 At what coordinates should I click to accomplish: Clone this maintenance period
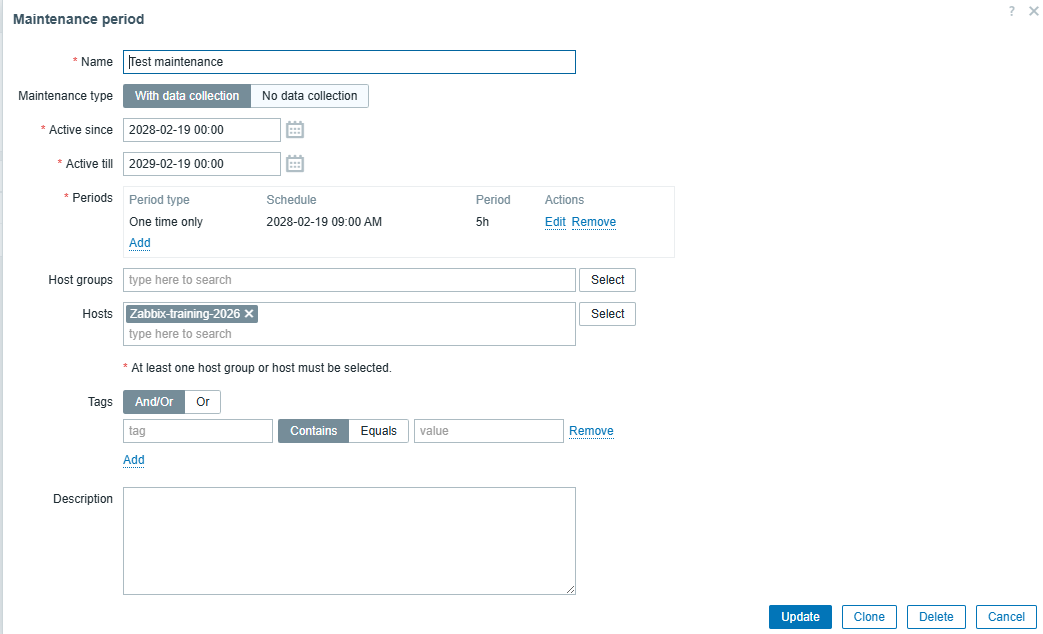tap(869, 617)
